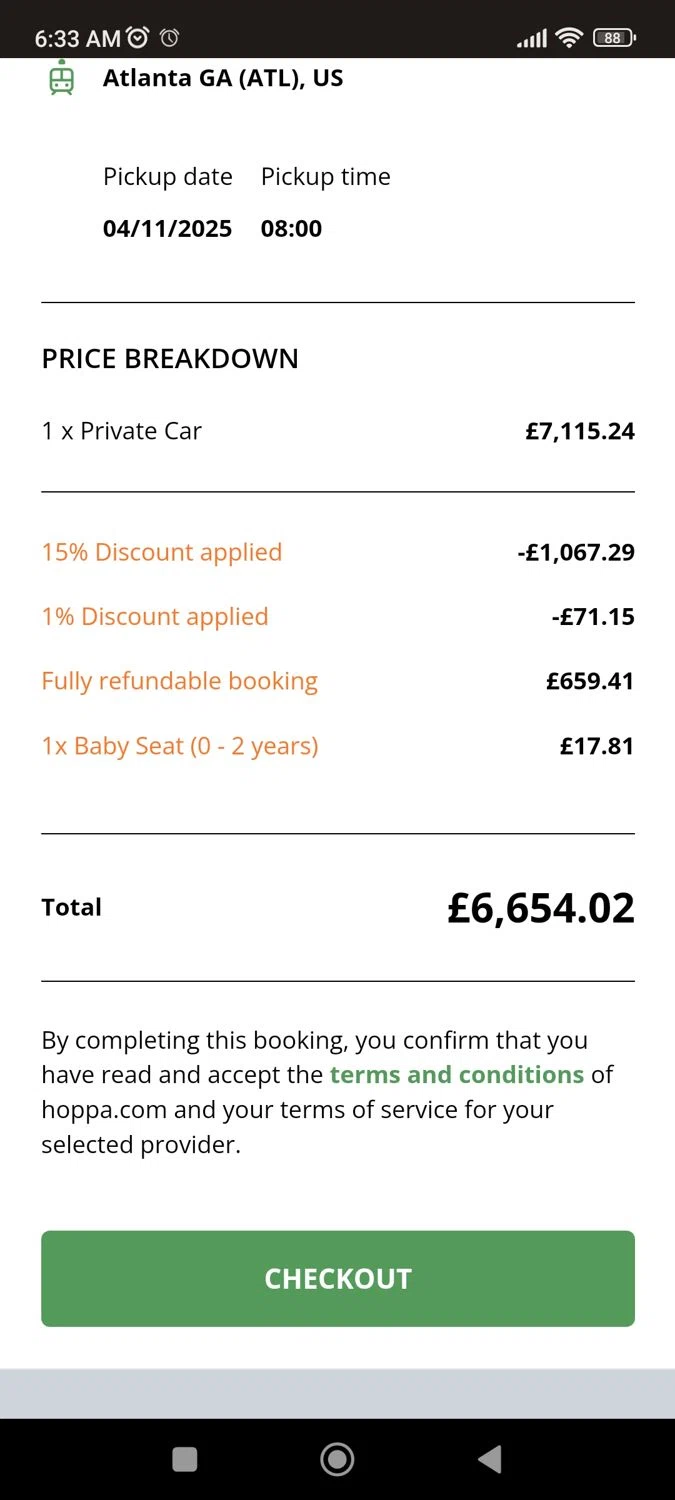Screen dimensions: 675x1500
Task: Tap the pickup time 08:00
Action: pos(291,228)
